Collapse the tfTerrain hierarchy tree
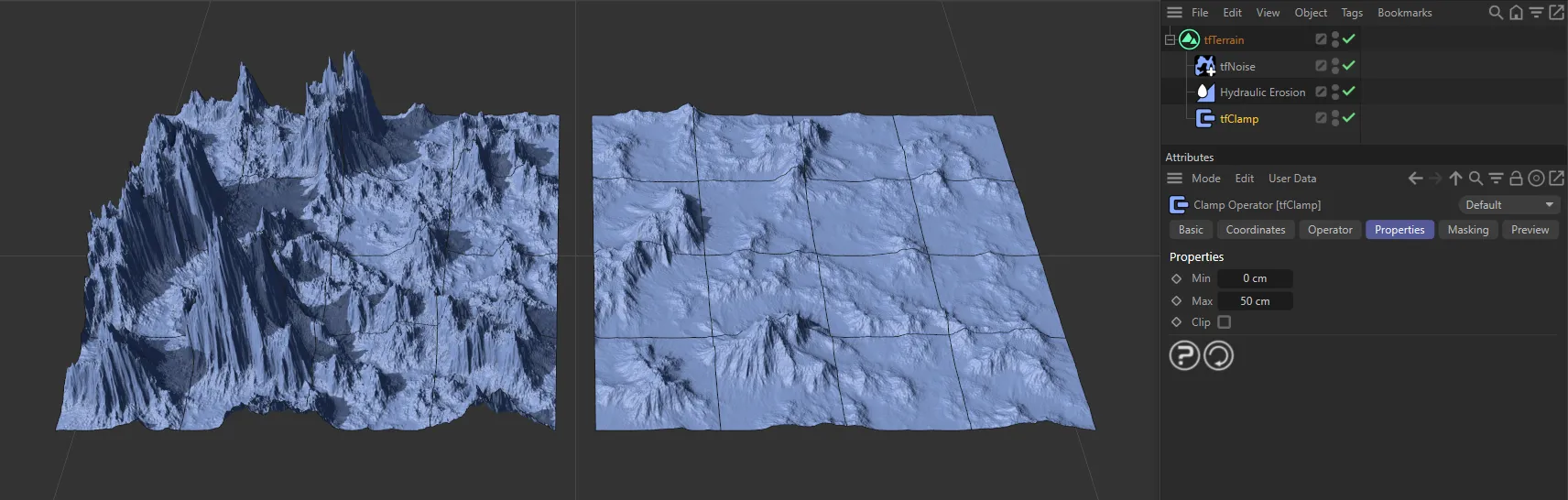Viewport: 1568px width, 500px height. (1170, 40)
